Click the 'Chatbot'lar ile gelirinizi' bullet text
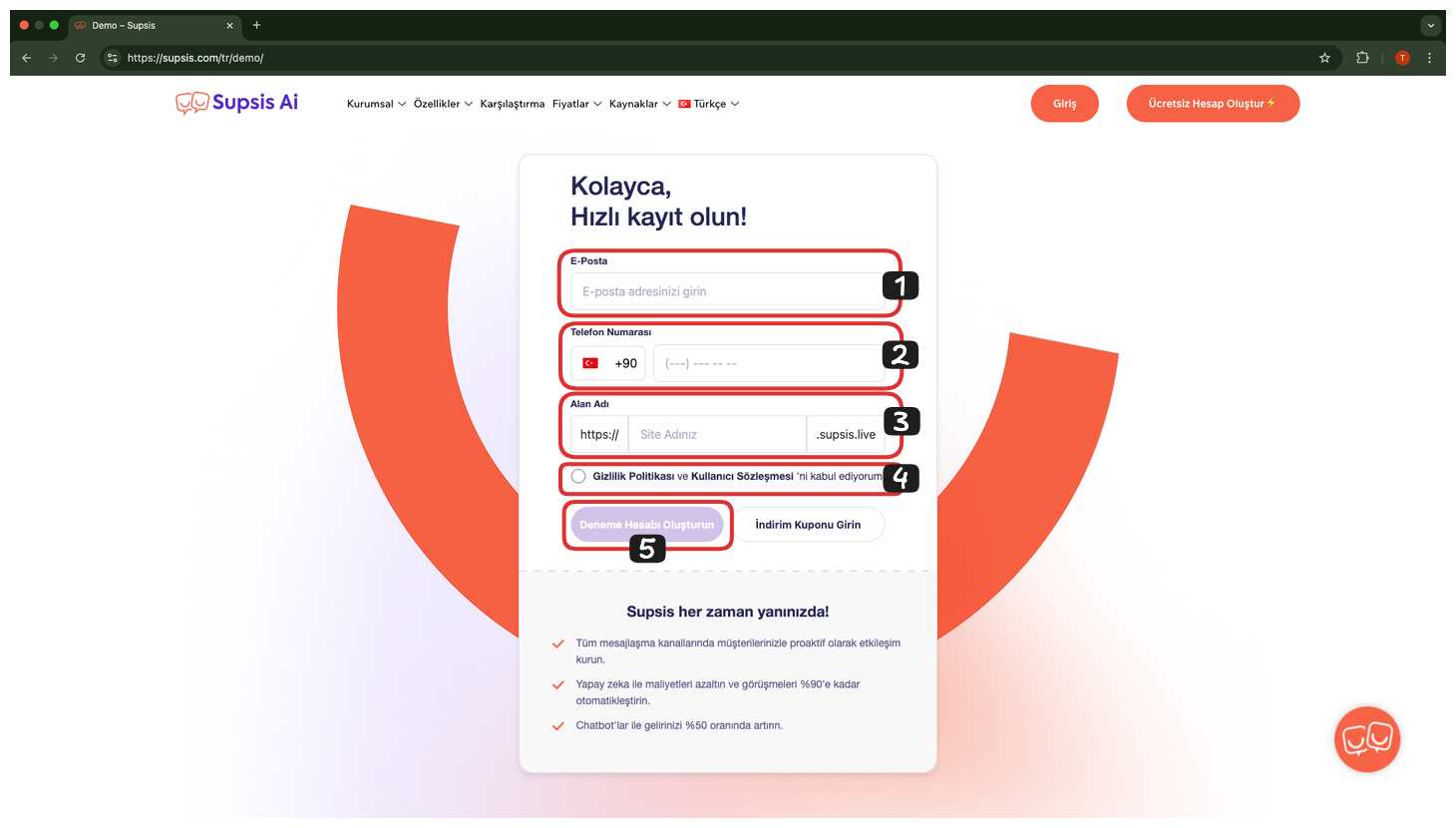 pos(679,725)
